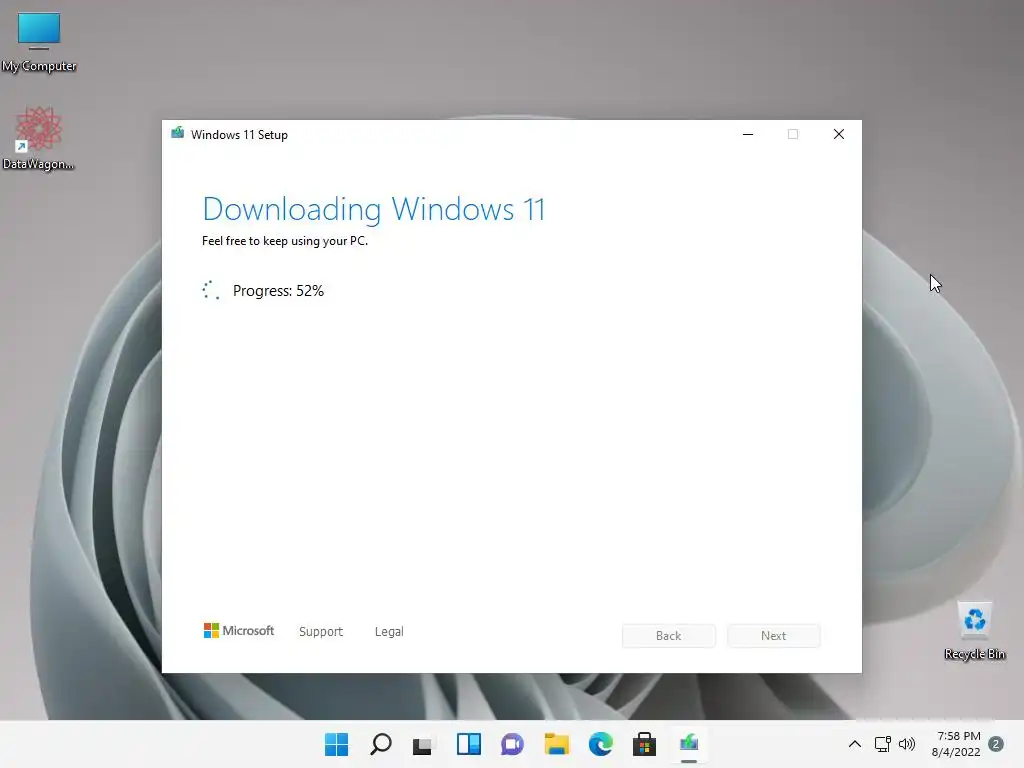
Task: Open notification center badge
Action: coord(996,744)
